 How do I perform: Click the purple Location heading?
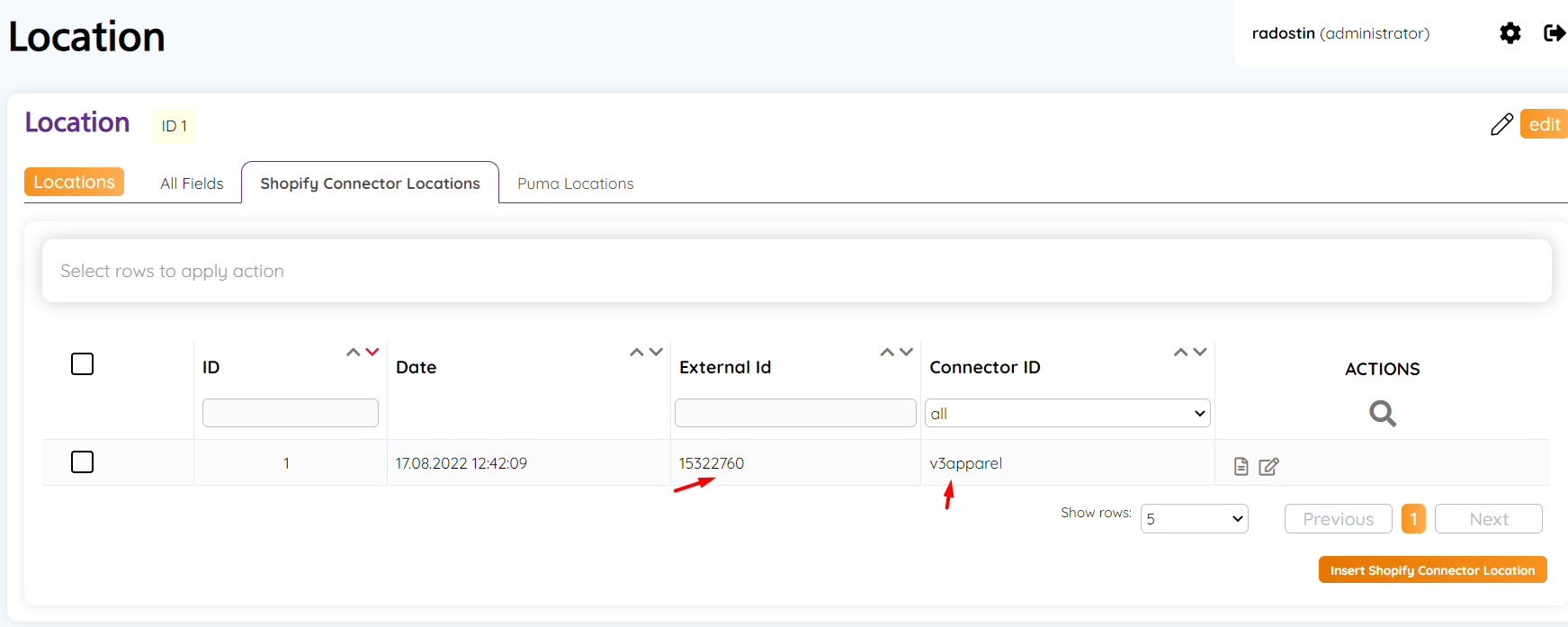pos(77,122)
